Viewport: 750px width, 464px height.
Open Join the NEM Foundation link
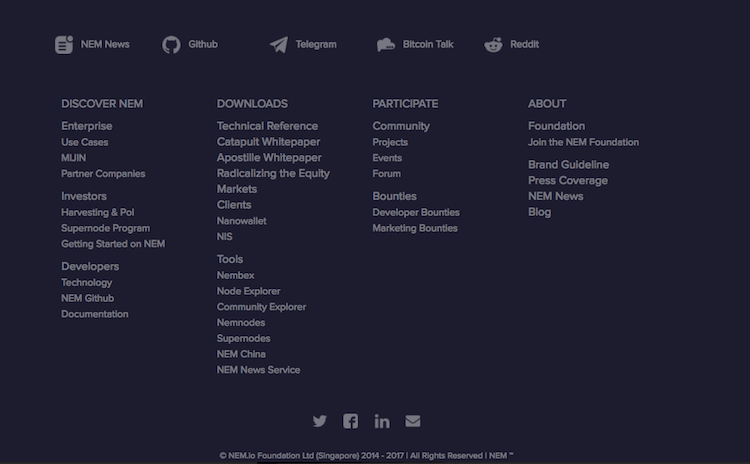(x=583, y=142)
